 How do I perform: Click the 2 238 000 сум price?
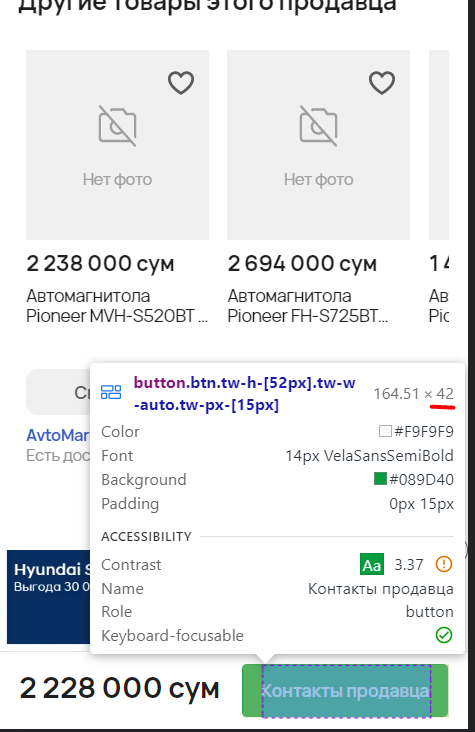[100, 264]
